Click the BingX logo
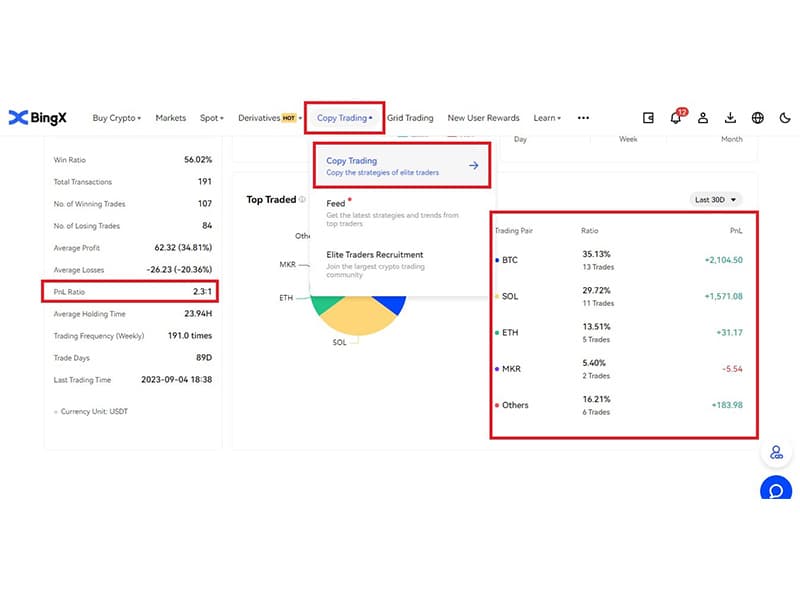Image resolution: width=800 pixels, height=600 pixels. coord(38,118)
